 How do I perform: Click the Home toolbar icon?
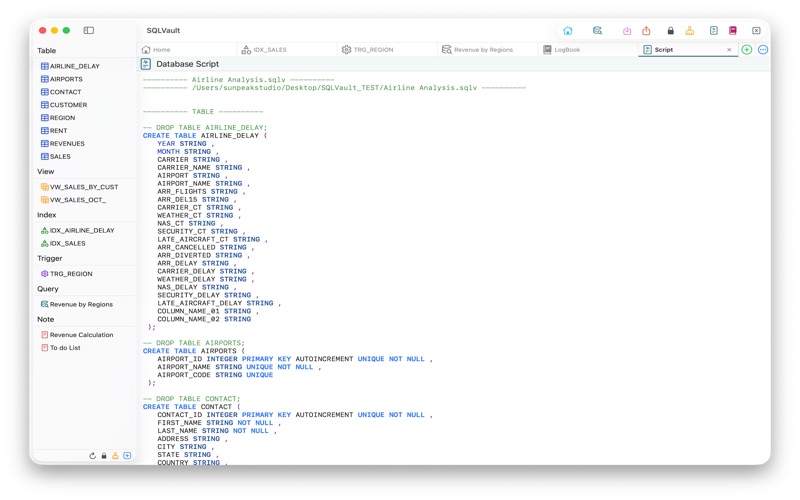(x=567, y=31)
